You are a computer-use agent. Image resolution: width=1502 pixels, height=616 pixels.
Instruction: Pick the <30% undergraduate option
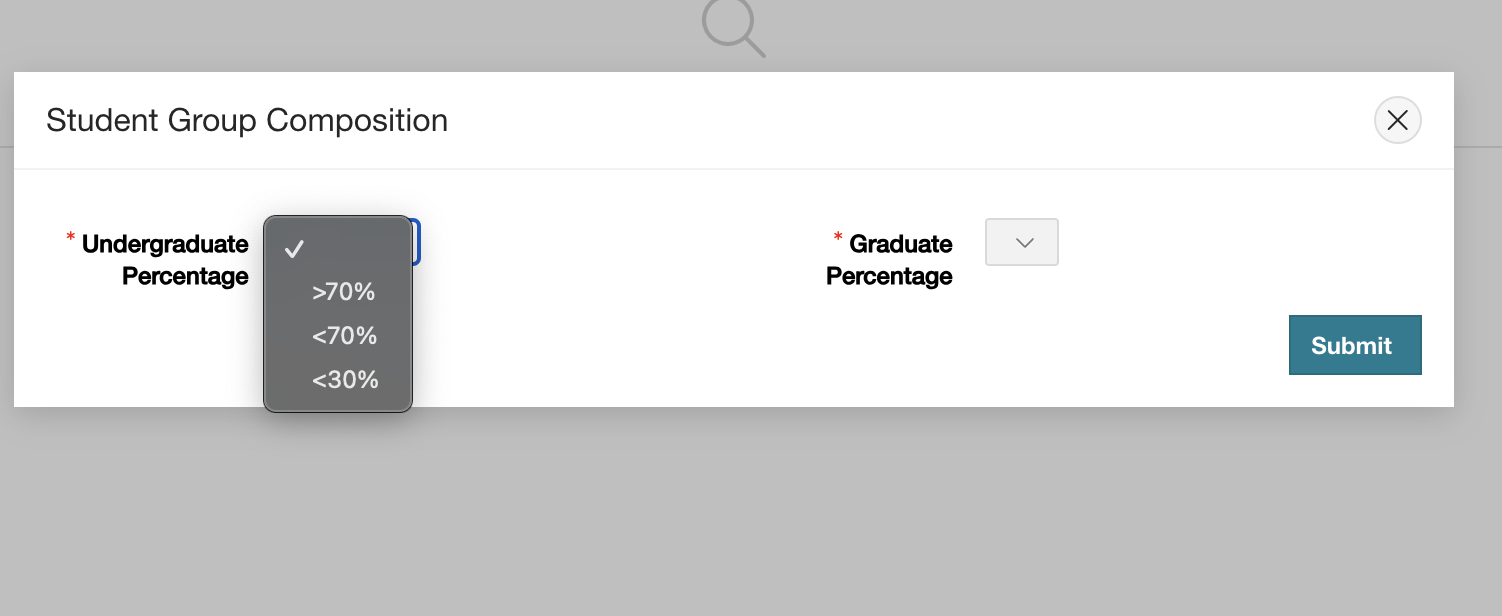coord(344,380)
